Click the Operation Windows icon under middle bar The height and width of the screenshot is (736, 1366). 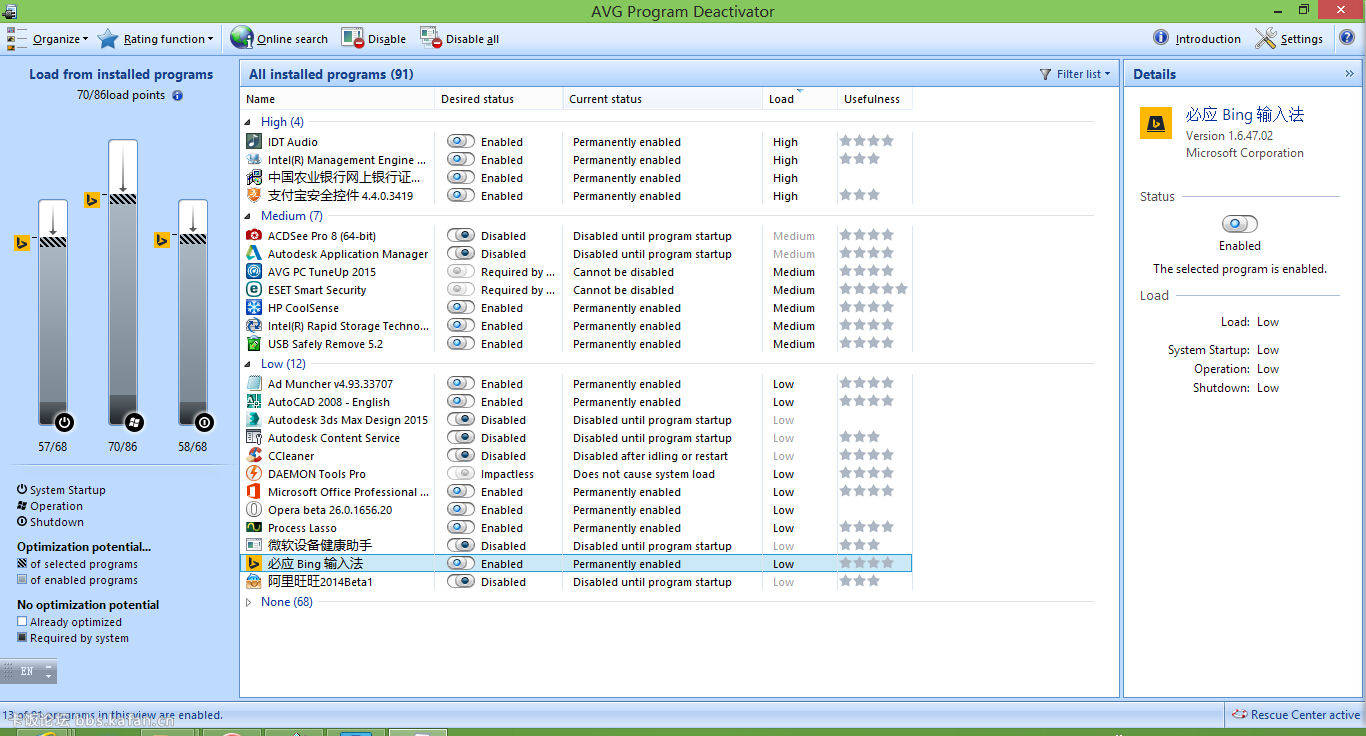pyautogui.click(x=135, y=422)
